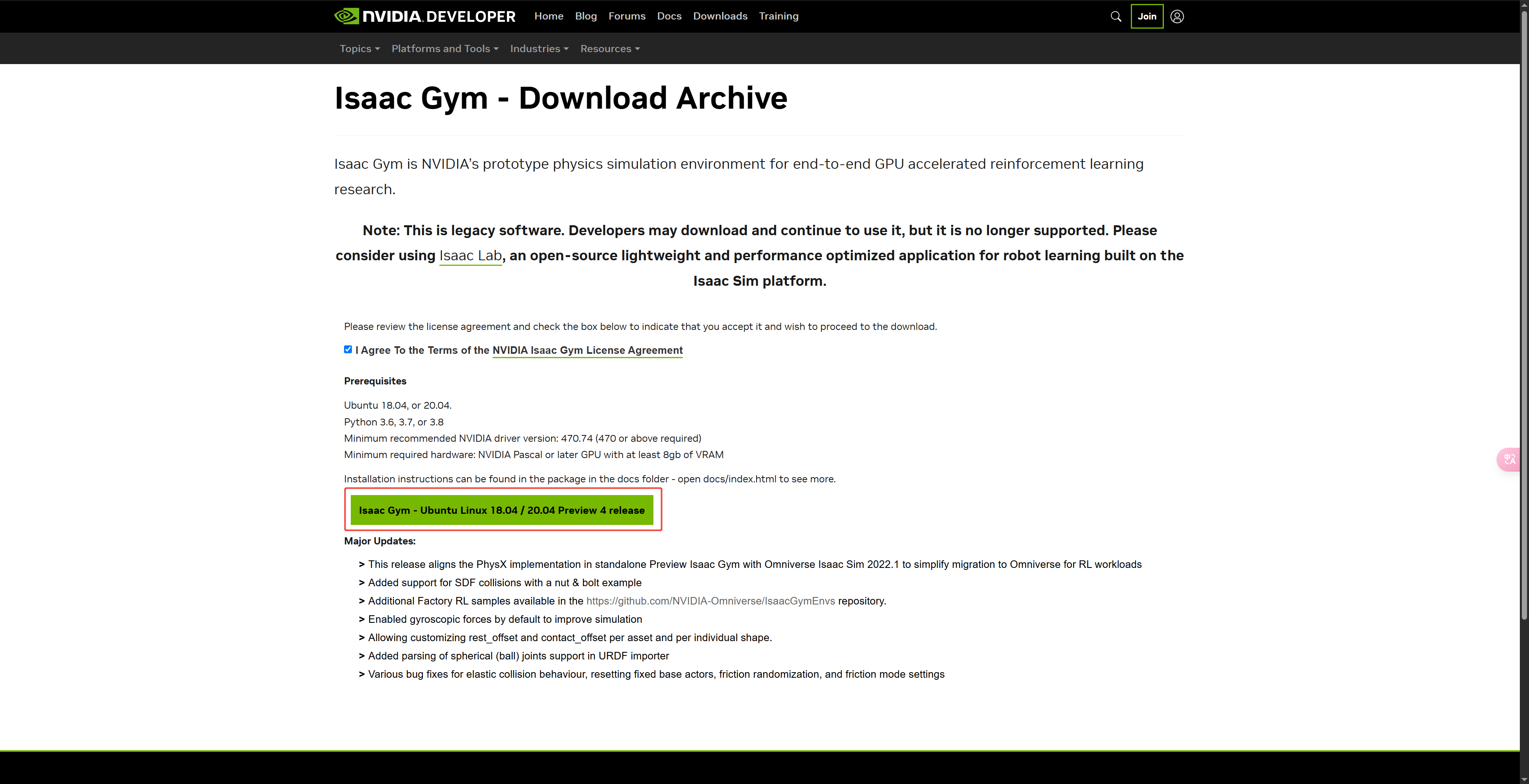The width and height of the screenshot is (1529, 784).
Task: Open the Isaac Lab link
Action: (x=471, y=255)
